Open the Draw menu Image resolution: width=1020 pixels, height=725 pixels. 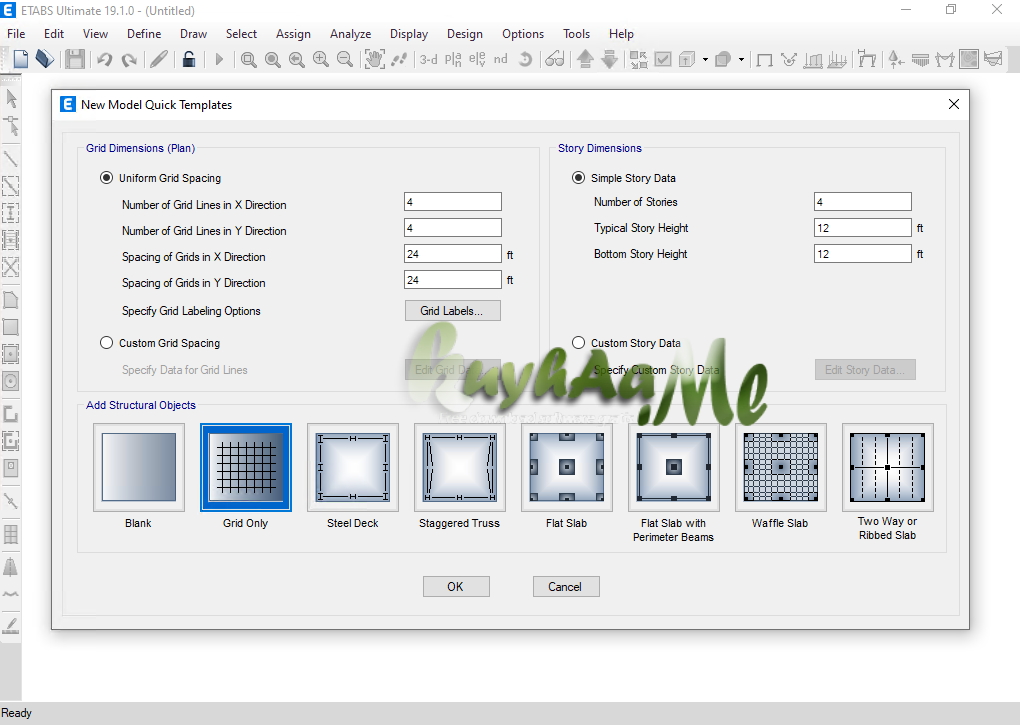point(193,34)
